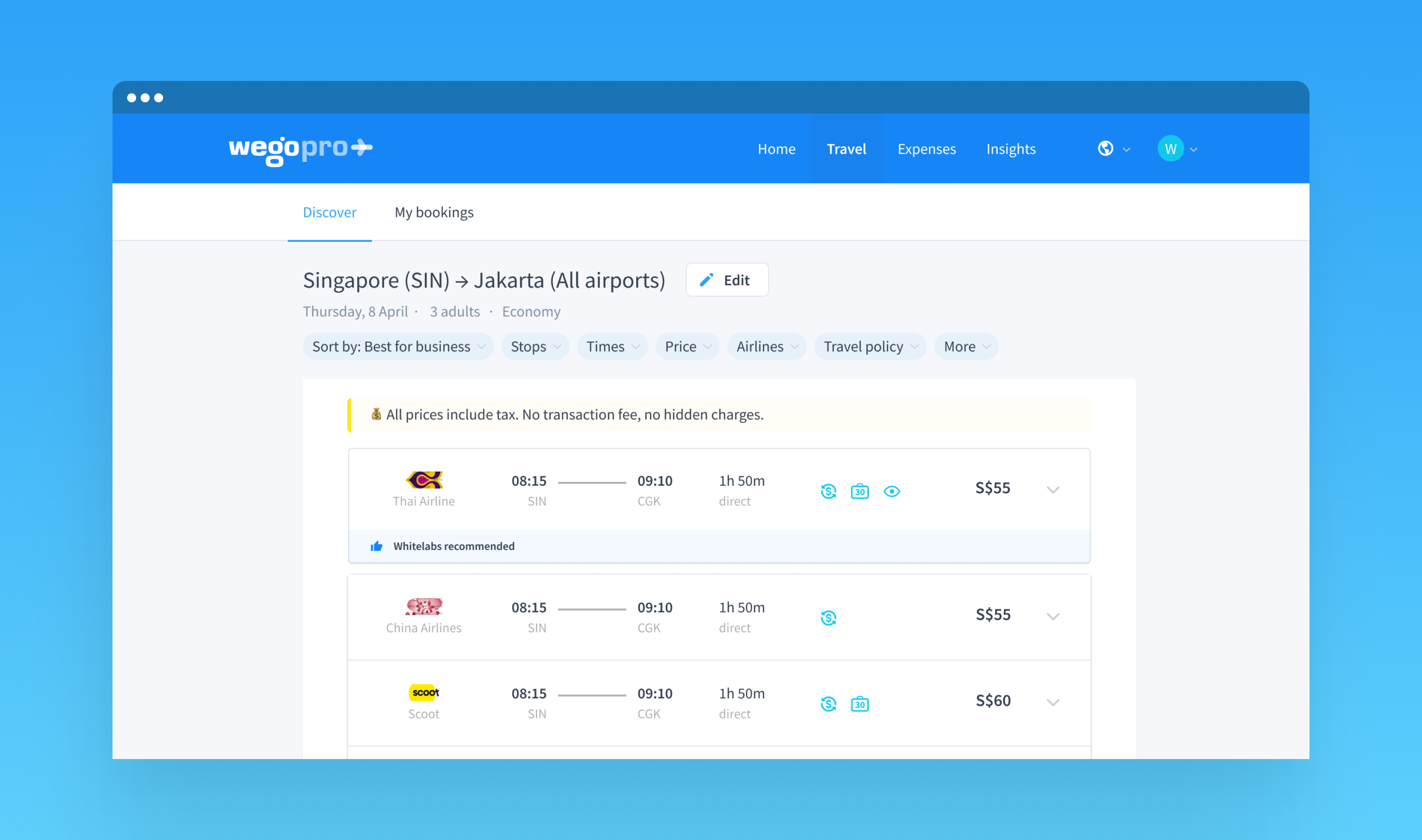Click the wegopro logo

(300, 148)
